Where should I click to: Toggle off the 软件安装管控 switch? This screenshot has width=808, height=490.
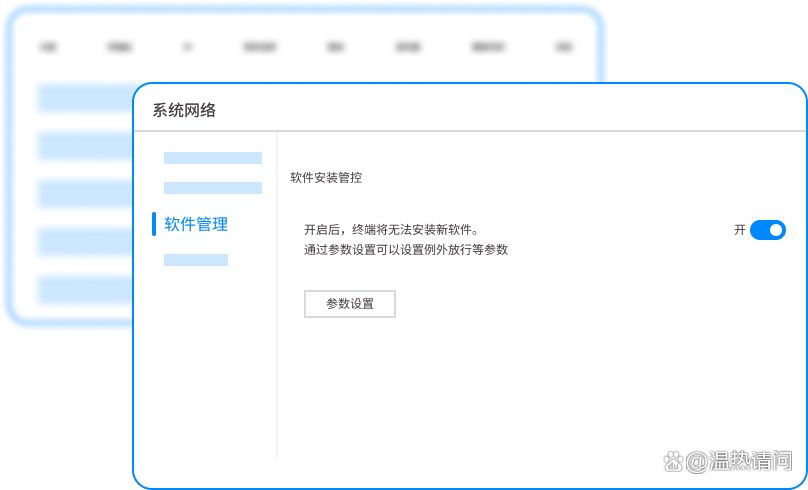pos(767,230)
